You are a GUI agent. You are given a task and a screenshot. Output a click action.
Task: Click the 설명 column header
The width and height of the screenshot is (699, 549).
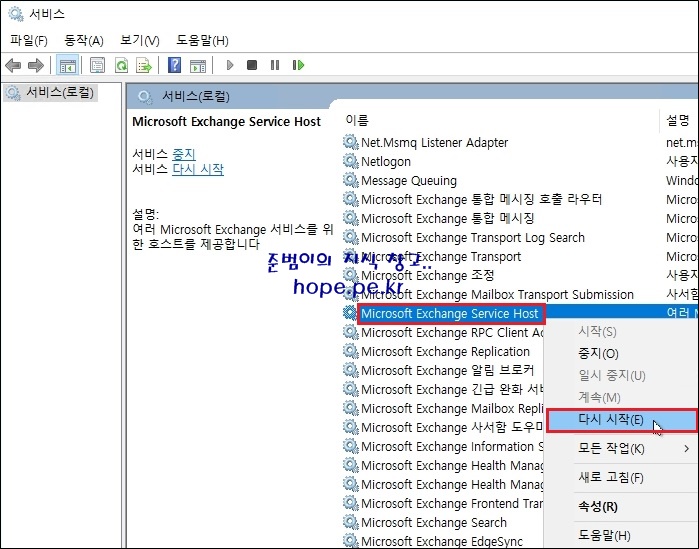coord(678,120)
